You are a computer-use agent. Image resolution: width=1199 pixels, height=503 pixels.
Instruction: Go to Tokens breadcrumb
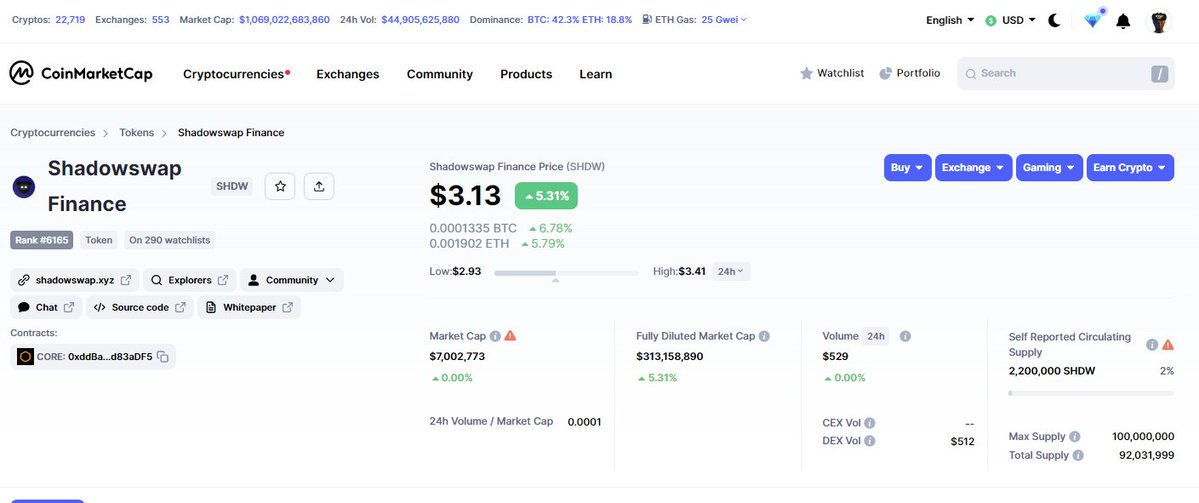click(136, 132)
